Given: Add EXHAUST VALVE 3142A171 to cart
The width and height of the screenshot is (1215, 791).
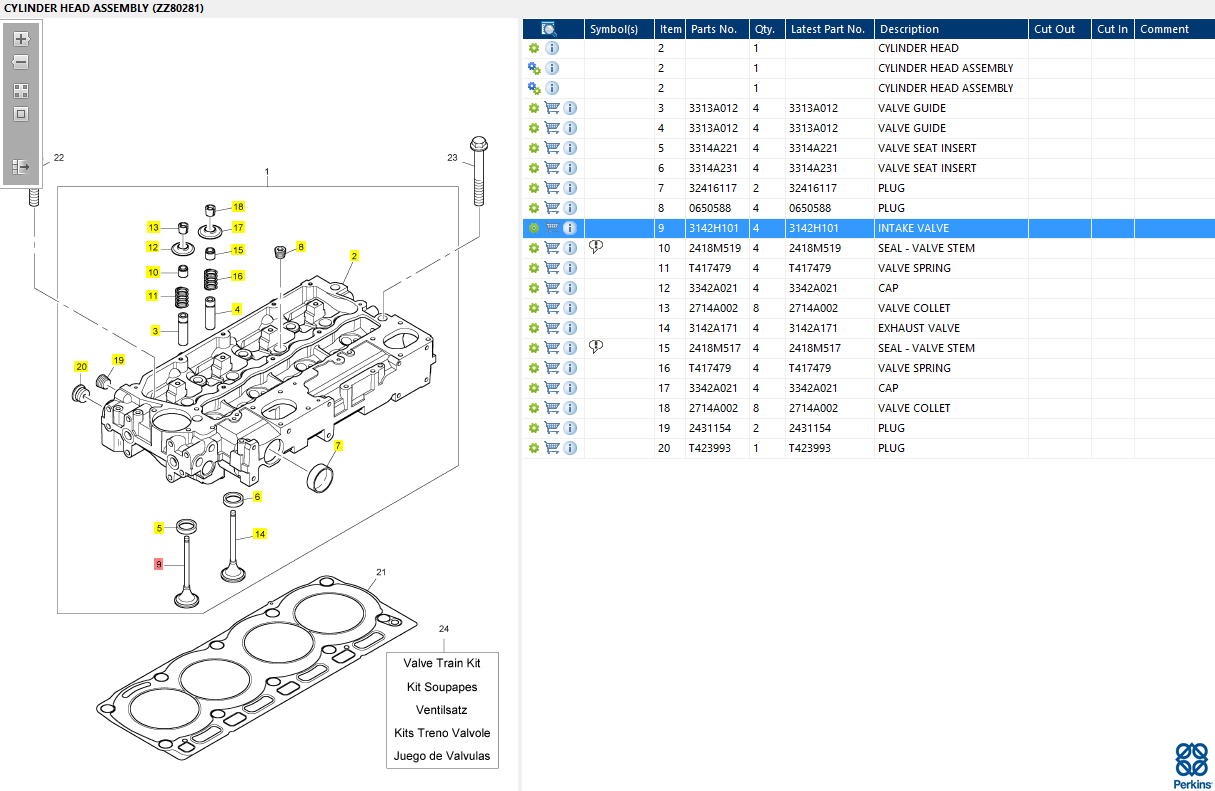Looking at the screenshot, I should point(552,328).
